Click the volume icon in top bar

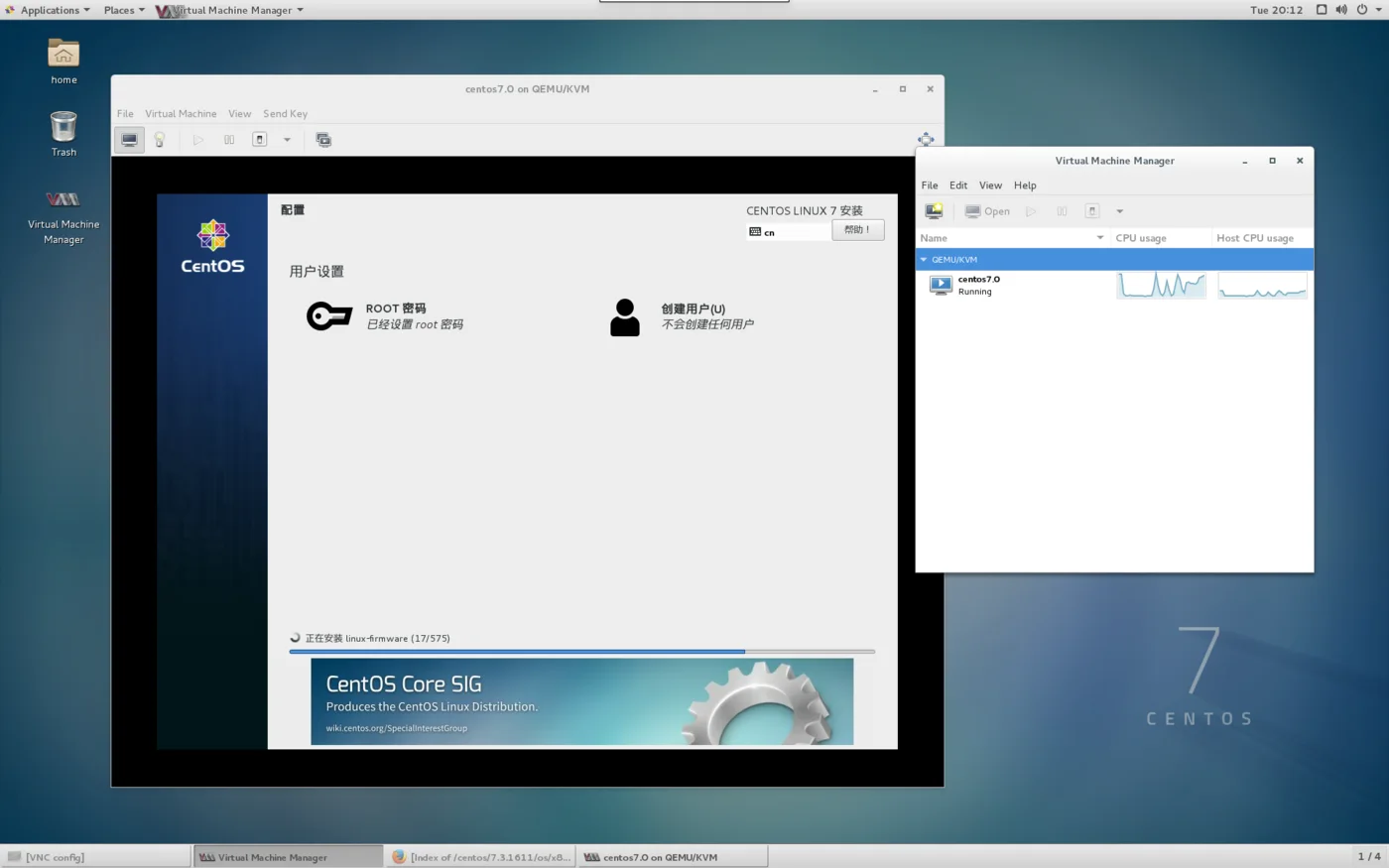point(1341,10)
